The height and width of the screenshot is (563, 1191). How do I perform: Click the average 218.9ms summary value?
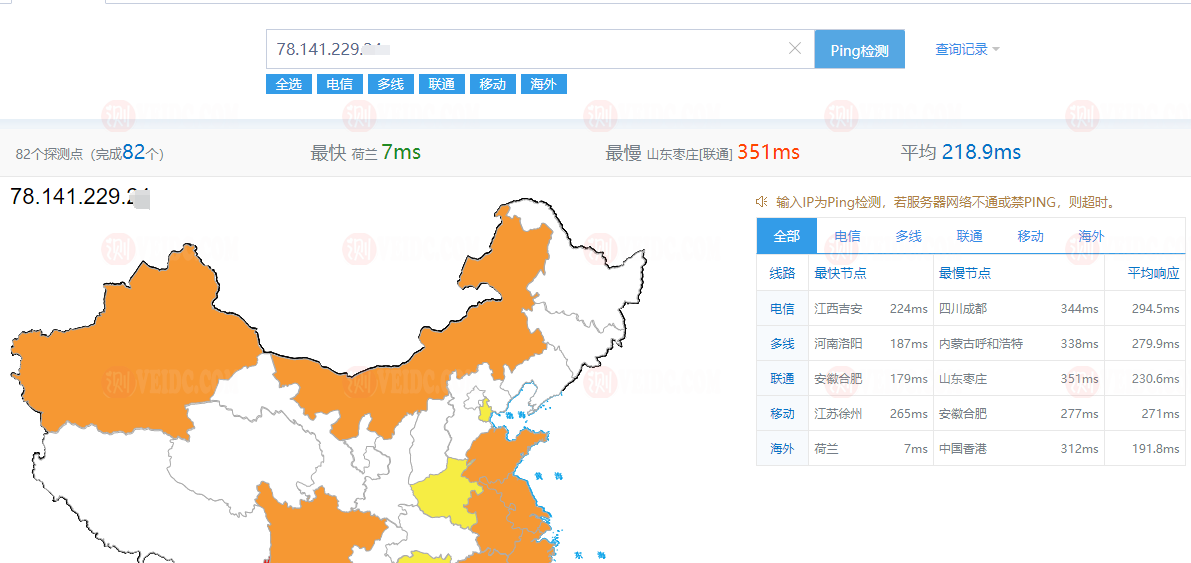coord(981,152)
